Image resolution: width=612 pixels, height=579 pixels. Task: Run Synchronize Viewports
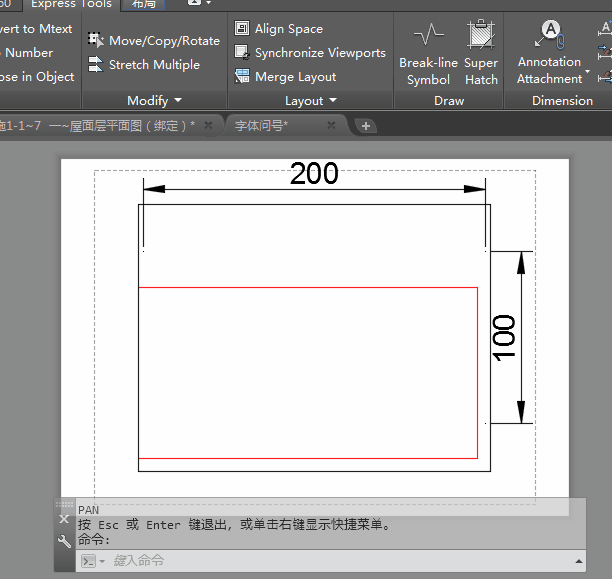tap(310, 53)
